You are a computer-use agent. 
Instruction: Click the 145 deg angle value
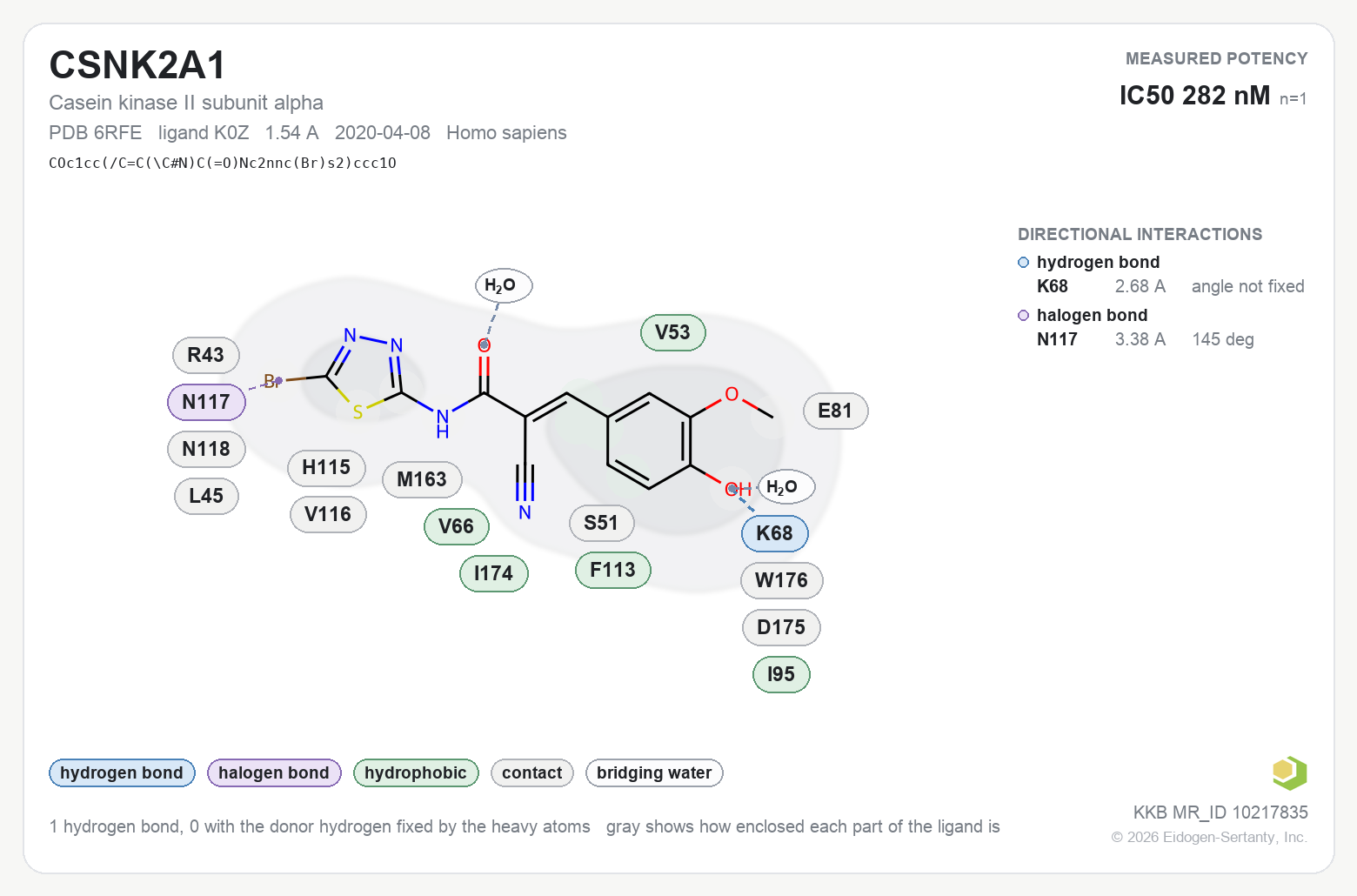point(1222,339)
